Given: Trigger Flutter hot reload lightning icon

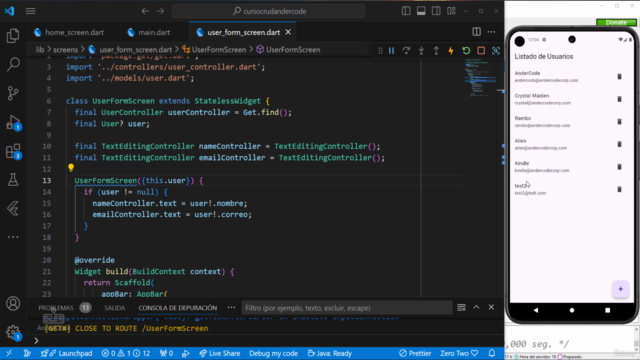Looking at the screenshot, I should pos(451,51).
